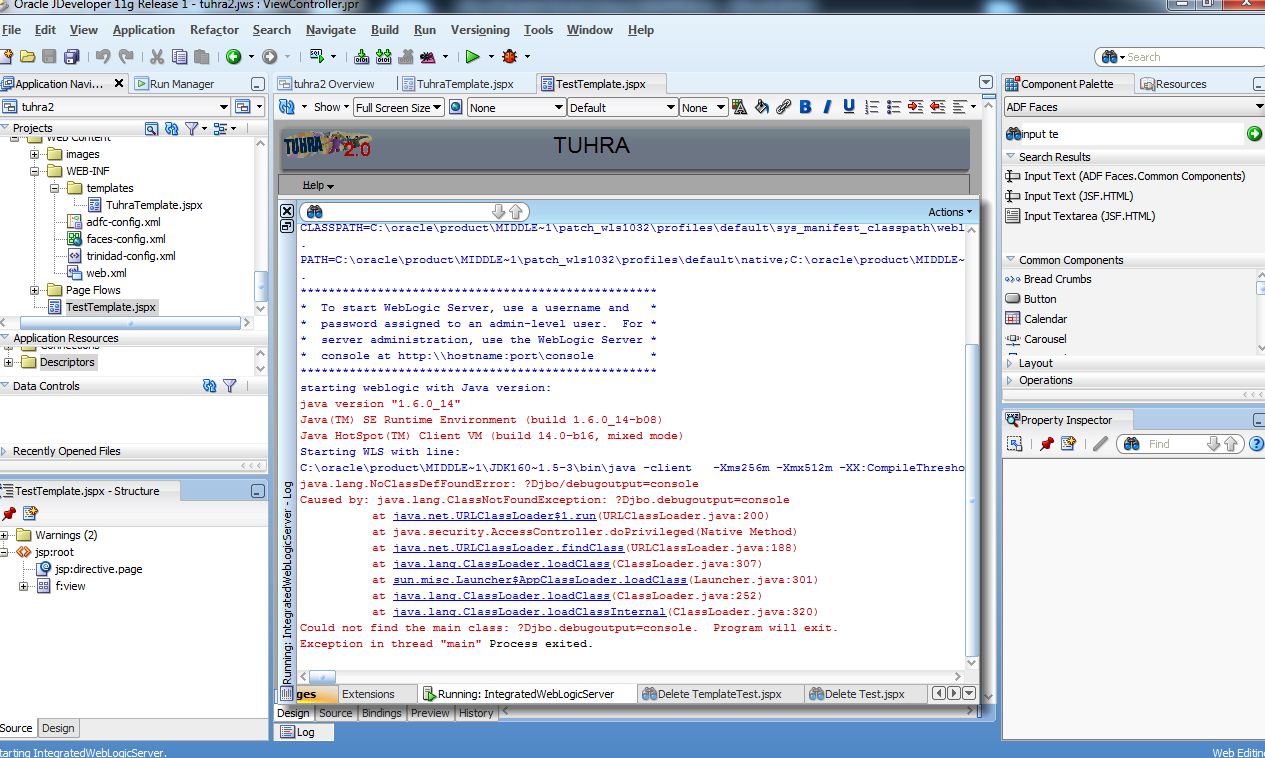Viewport: 1265px width, 758px height.
Task: Click the Paste clipboard icon
Action: (202, 57)
